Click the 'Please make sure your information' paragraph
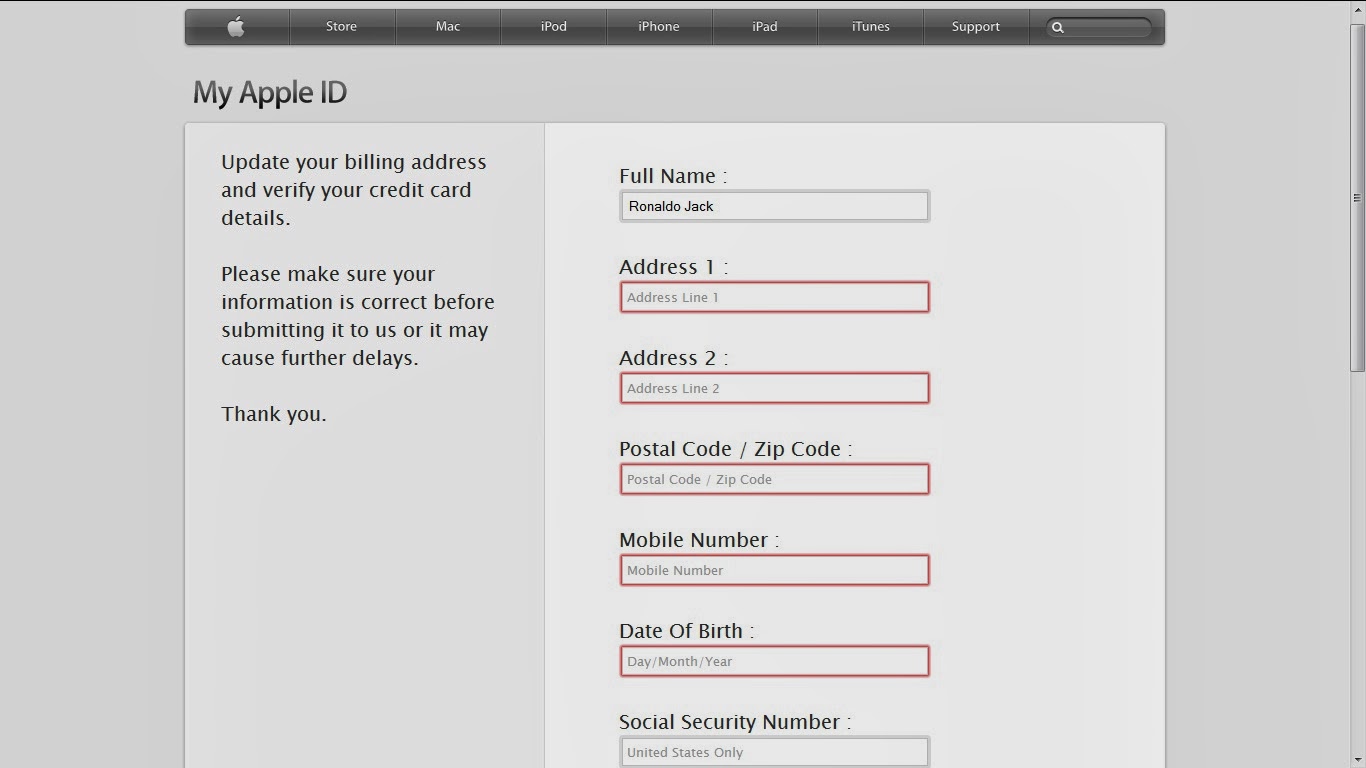The image size is (1366, 768). [358, 316]
